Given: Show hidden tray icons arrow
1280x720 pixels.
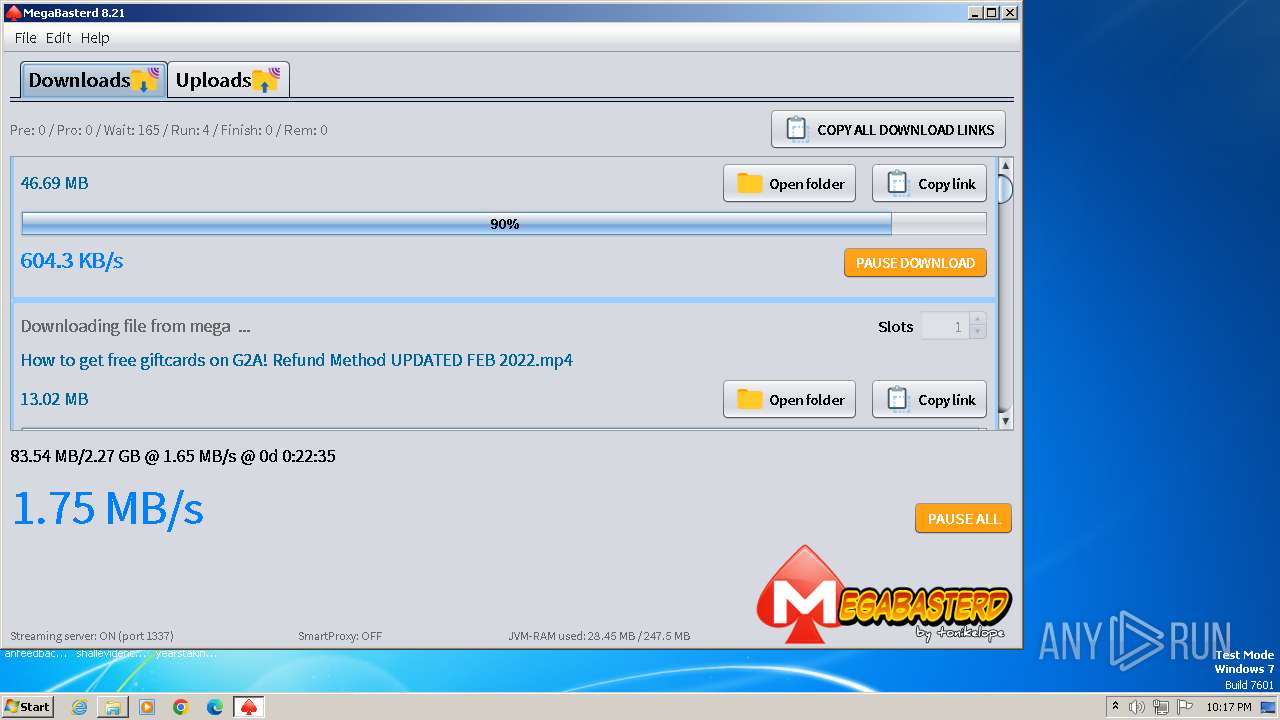Looking at the screenshot, I should [x=1115, y=707].
